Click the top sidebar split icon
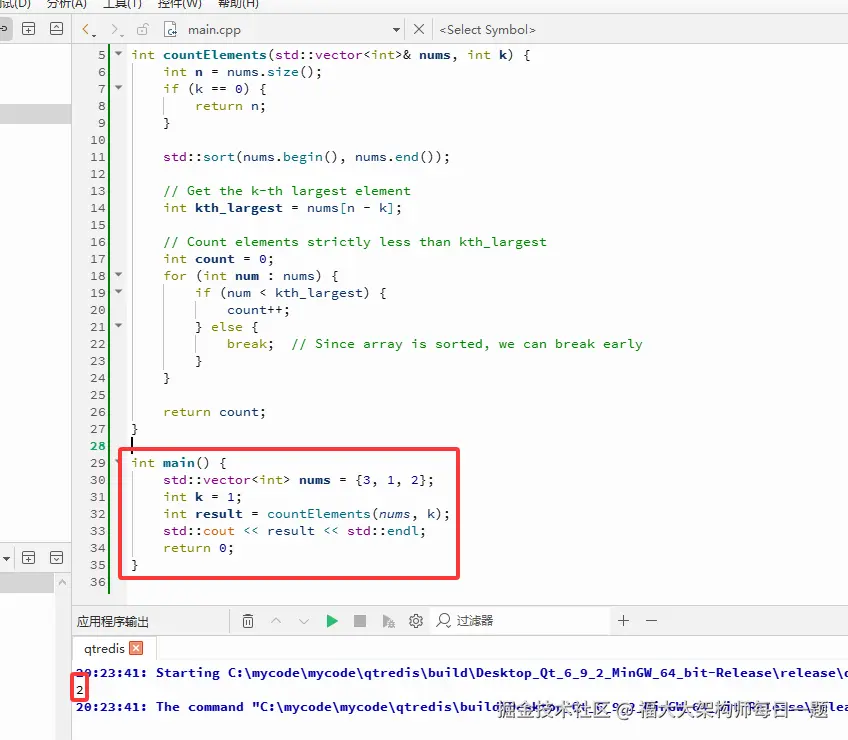848x740 pixels. tap(29, 29)
